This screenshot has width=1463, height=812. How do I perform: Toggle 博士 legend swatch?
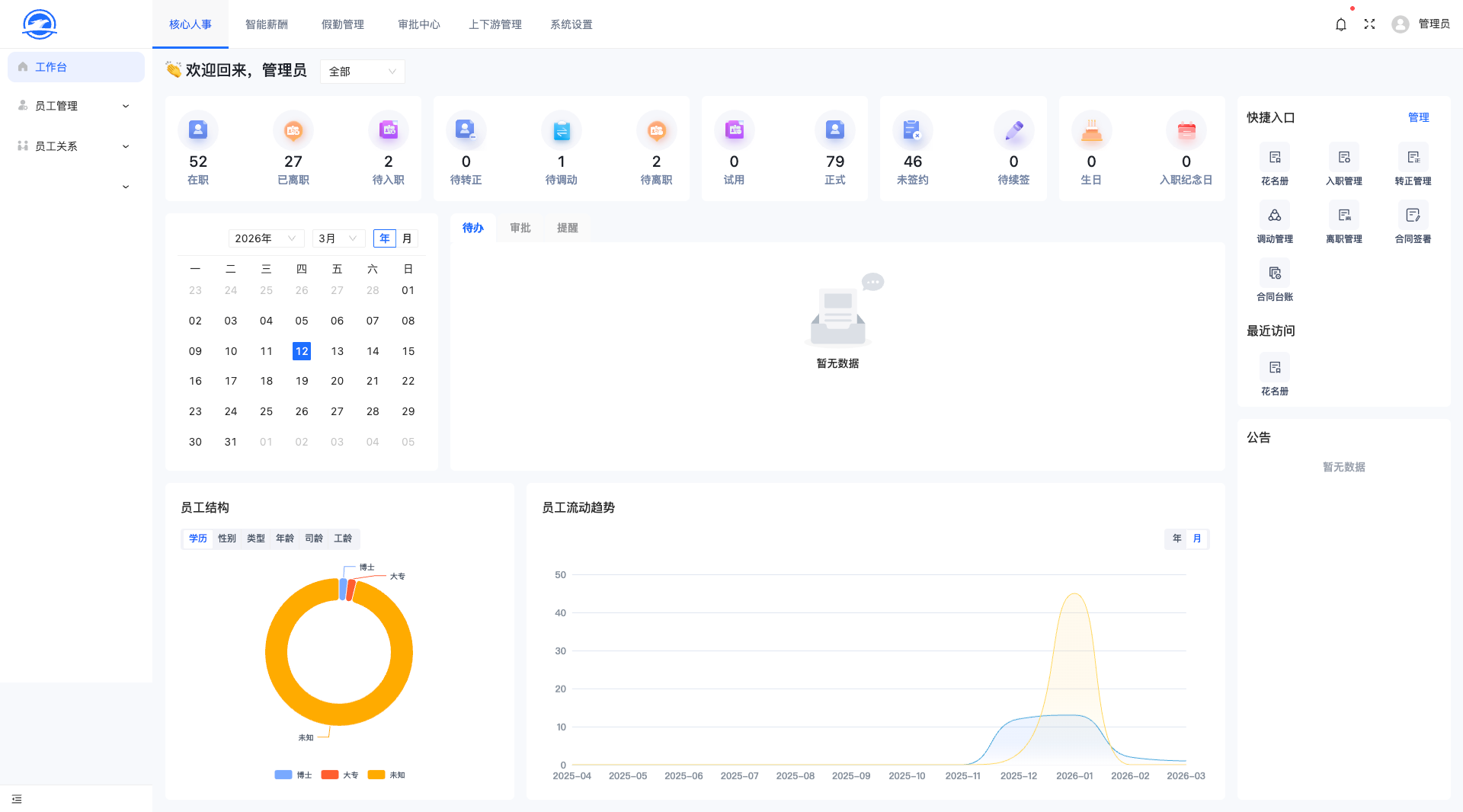[x=283, y=775]
